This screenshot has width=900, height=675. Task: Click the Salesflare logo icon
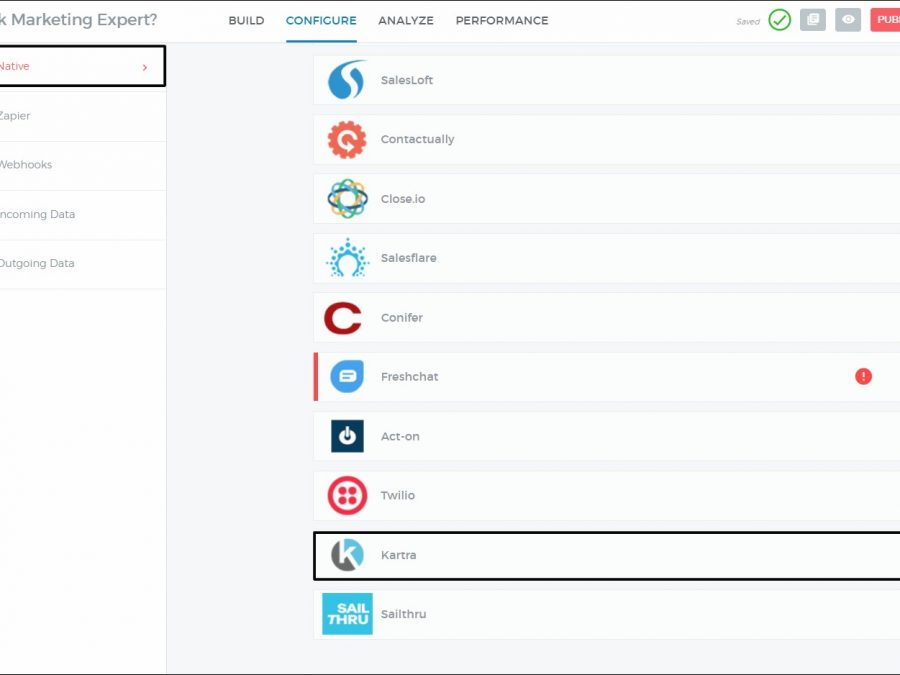coord(347,258)
